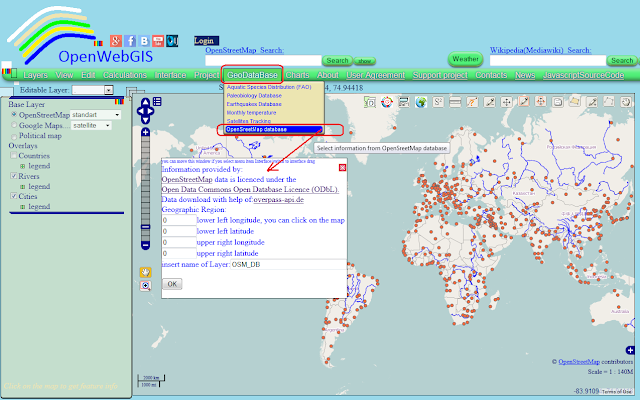
Task: Open overview map with blue plus icon
Action: [x=630, y=350]
